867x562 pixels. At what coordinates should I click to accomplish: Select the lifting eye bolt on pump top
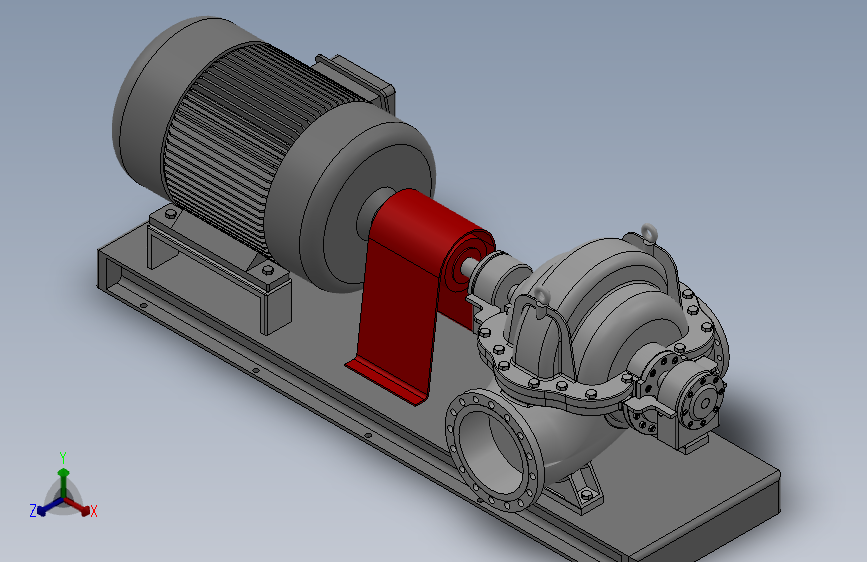click(649, 232)
